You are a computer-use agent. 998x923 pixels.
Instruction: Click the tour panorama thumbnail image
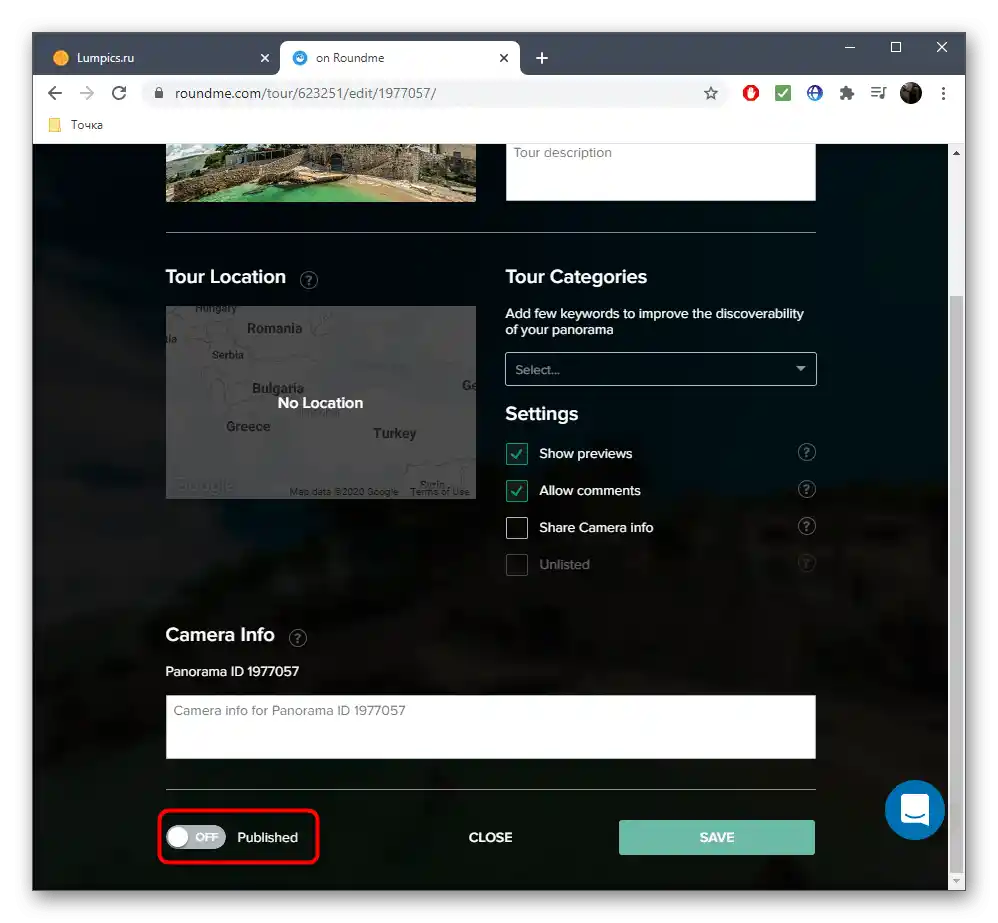tap(321, 173)
